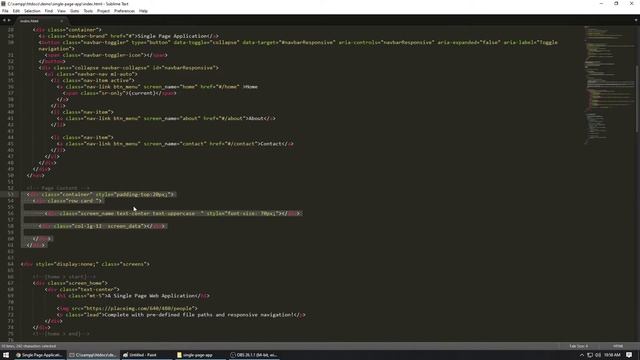Click the navbar-toggler-icon span line
640x360 pixels.
106,55
